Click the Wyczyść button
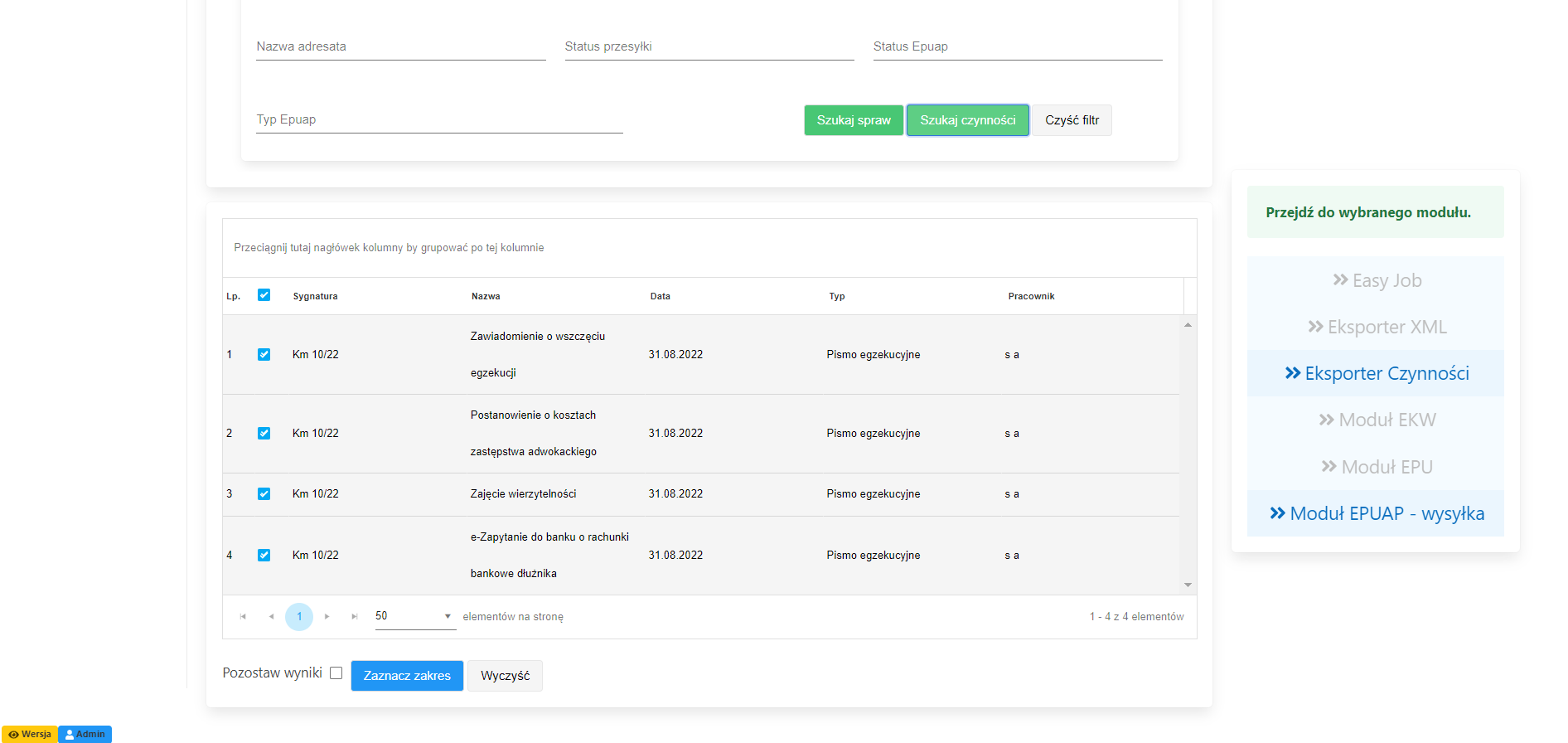1568x743 pixels. click(x=505, y=676)
